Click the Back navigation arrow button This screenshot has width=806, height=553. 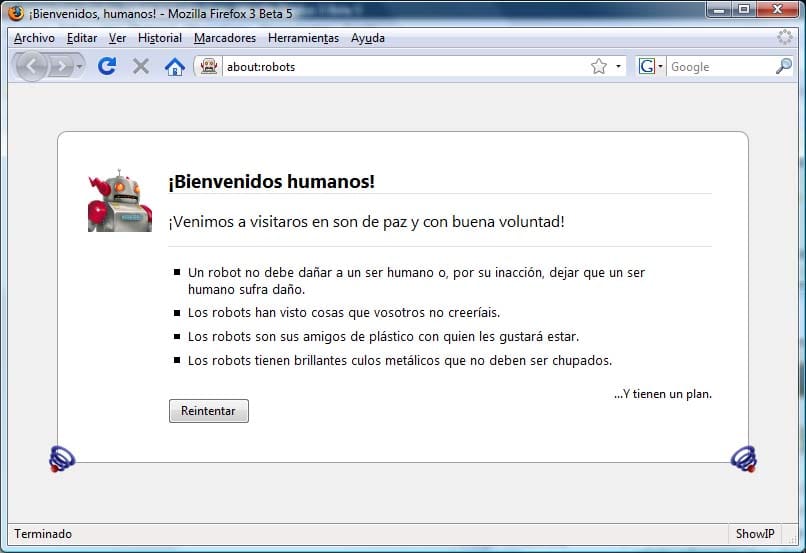tap(31, 66)
